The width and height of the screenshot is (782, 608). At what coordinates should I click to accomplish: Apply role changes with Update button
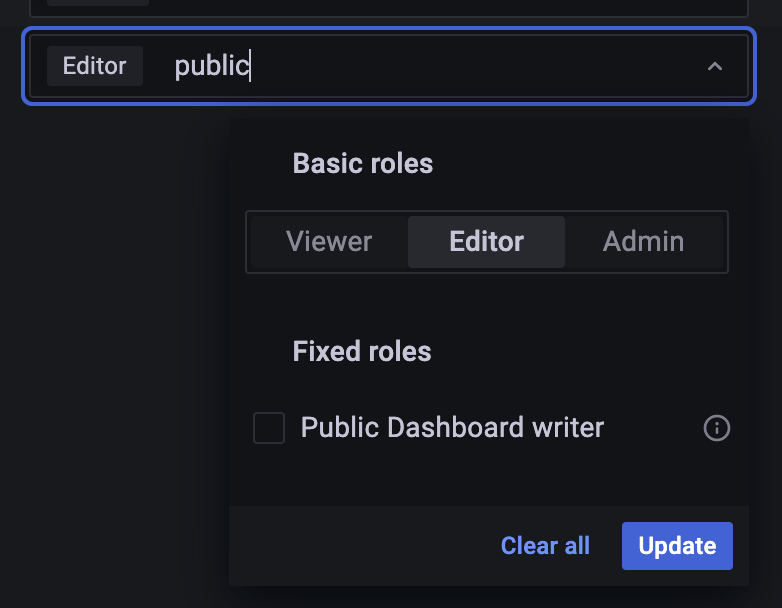tap(677, 545)
